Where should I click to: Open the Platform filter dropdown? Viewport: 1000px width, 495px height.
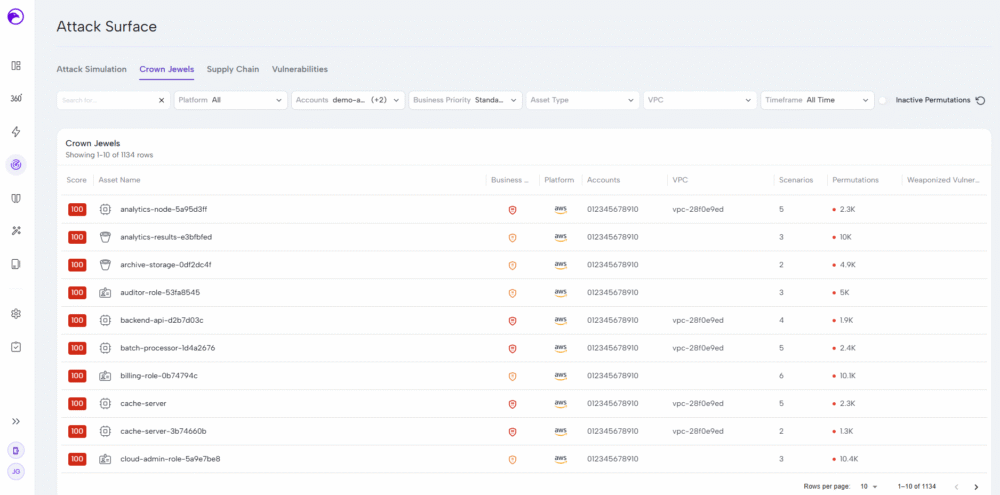[230, 100]
